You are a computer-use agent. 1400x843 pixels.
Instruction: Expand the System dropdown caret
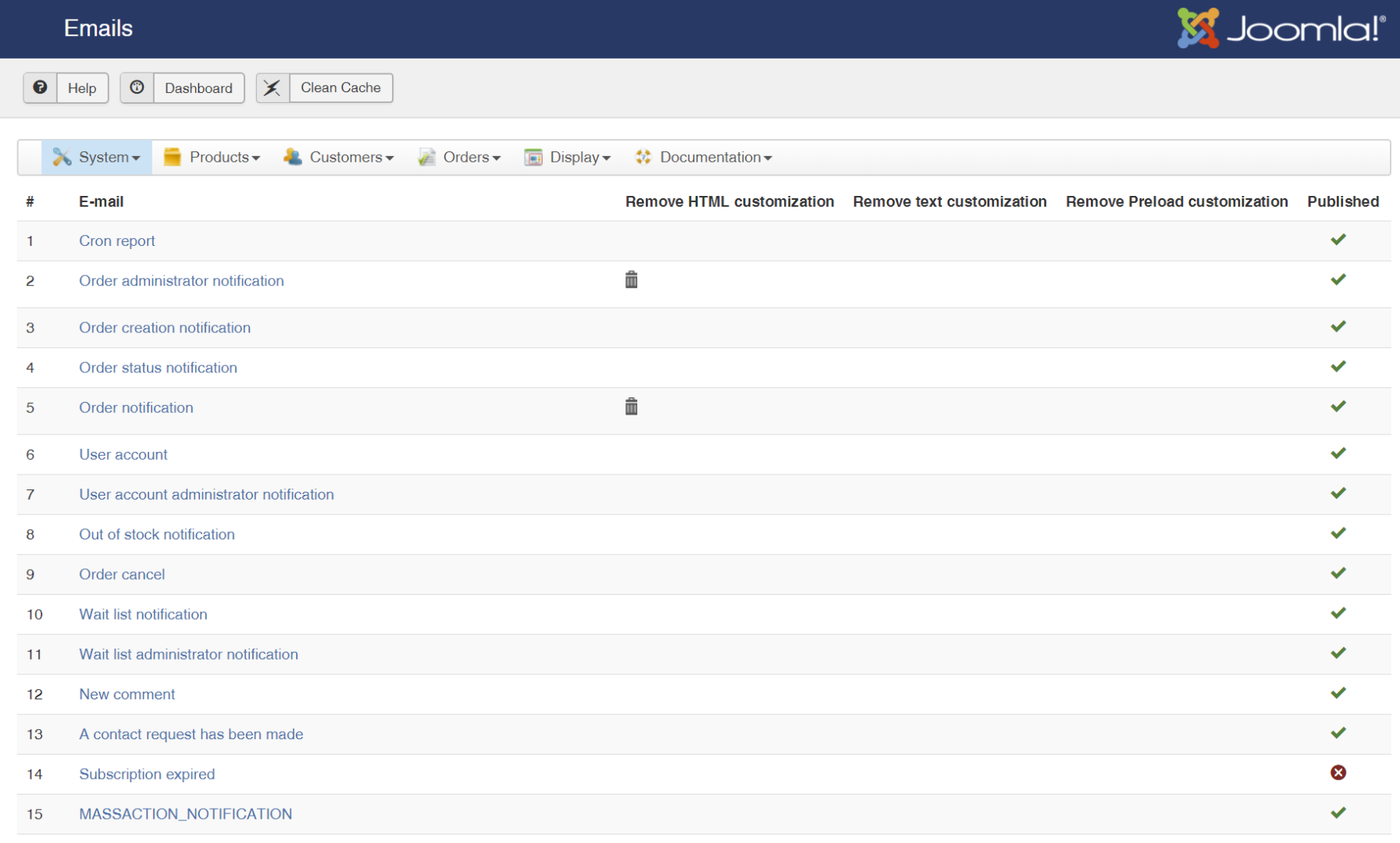coord(136,158)
